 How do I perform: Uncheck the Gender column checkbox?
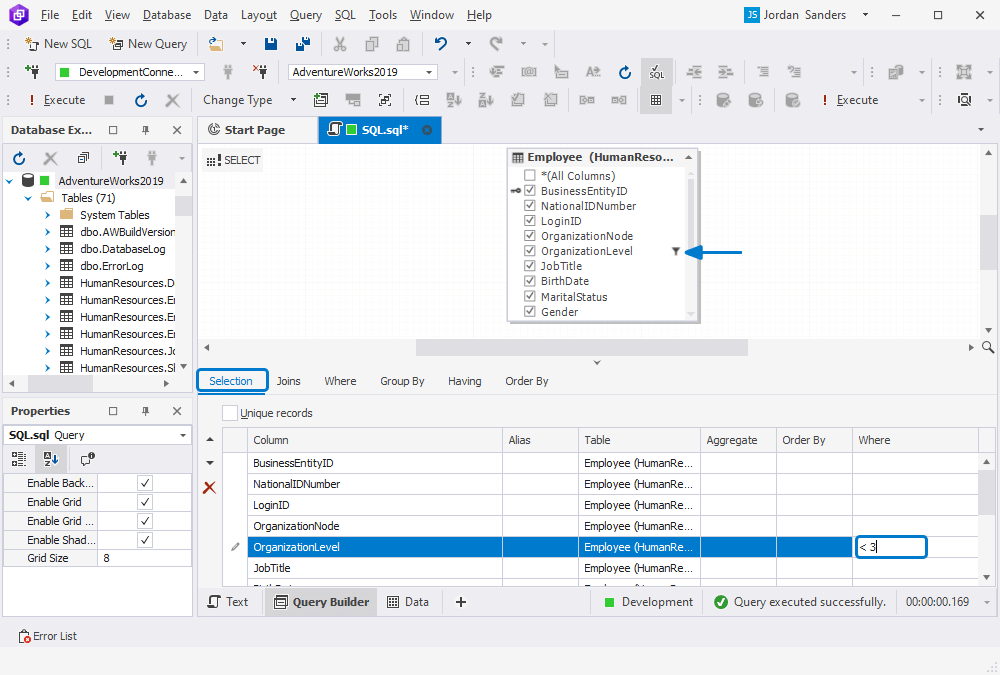click(530, 311)
